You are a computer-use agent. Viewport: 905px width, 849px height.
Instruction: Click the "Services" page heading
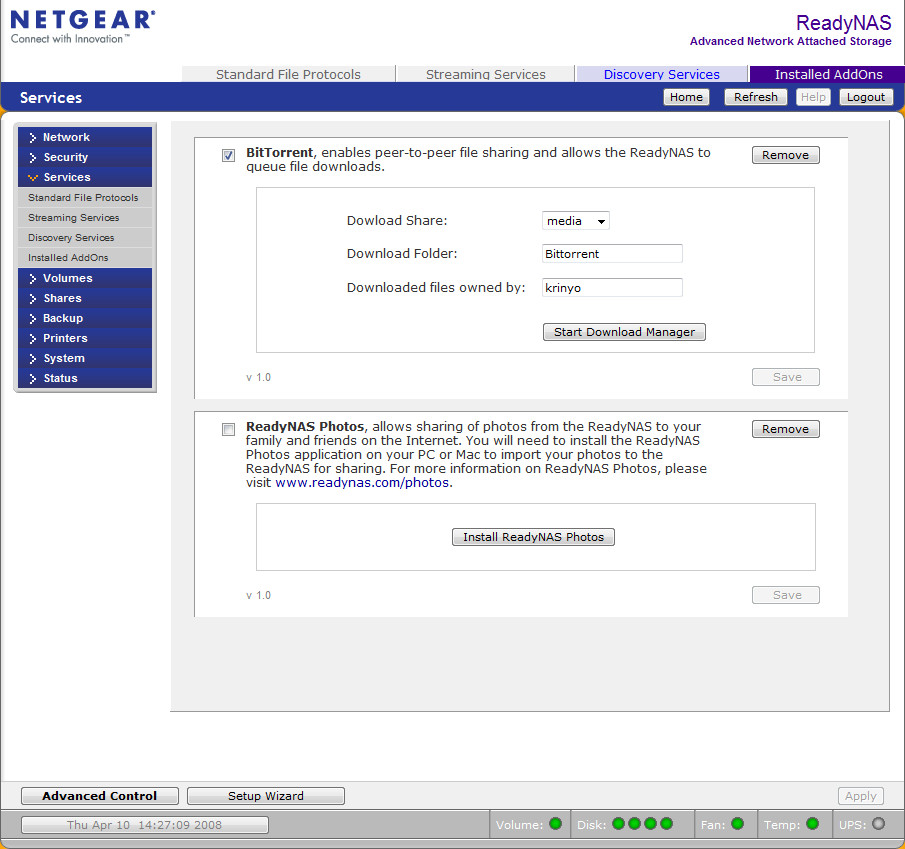(51, 98)
